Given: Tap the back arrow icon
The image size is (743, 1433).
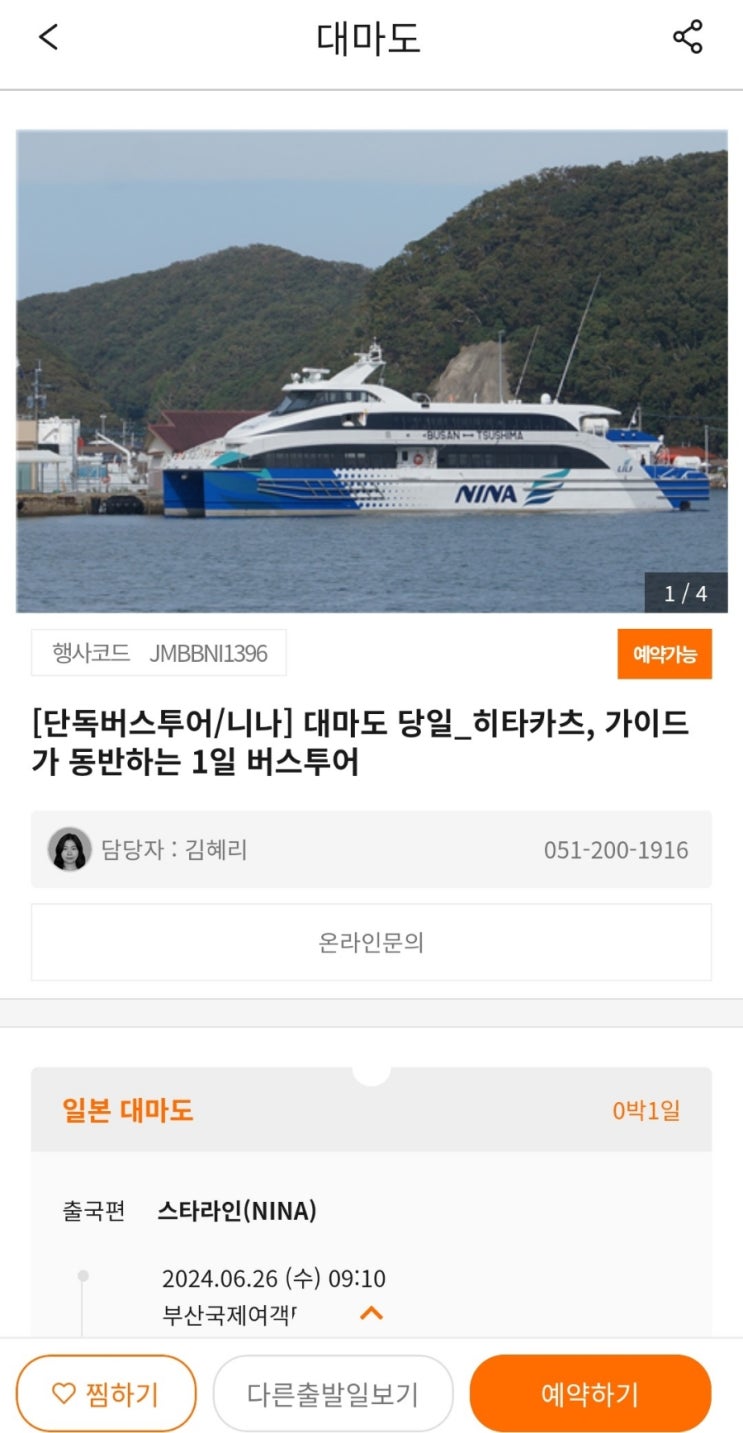Looking at the screenshot, I should (x=49, y=38).
